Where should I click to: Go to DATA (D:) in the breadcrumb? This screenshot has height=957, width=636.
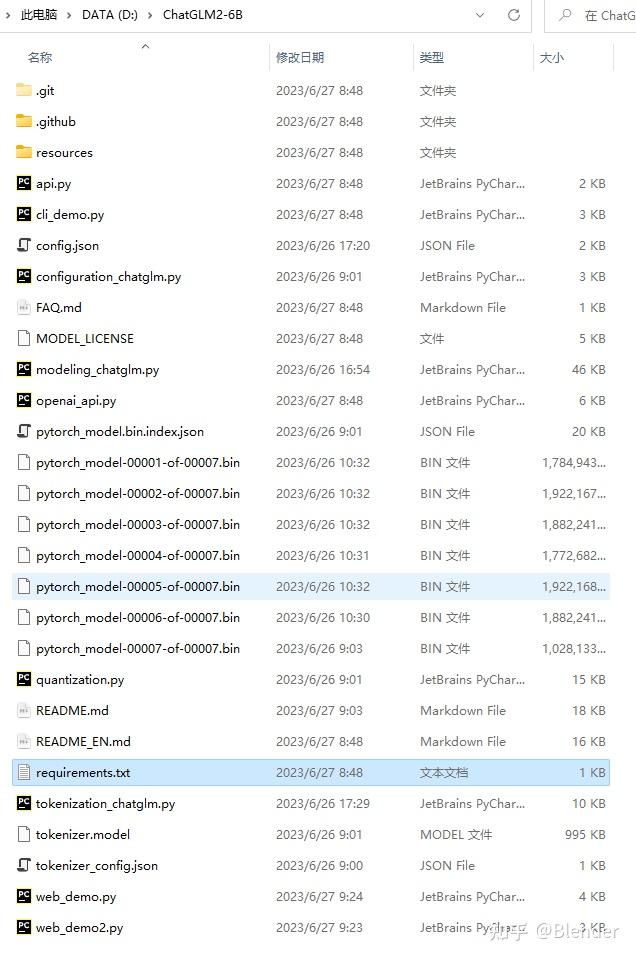[x=110, y=15]
